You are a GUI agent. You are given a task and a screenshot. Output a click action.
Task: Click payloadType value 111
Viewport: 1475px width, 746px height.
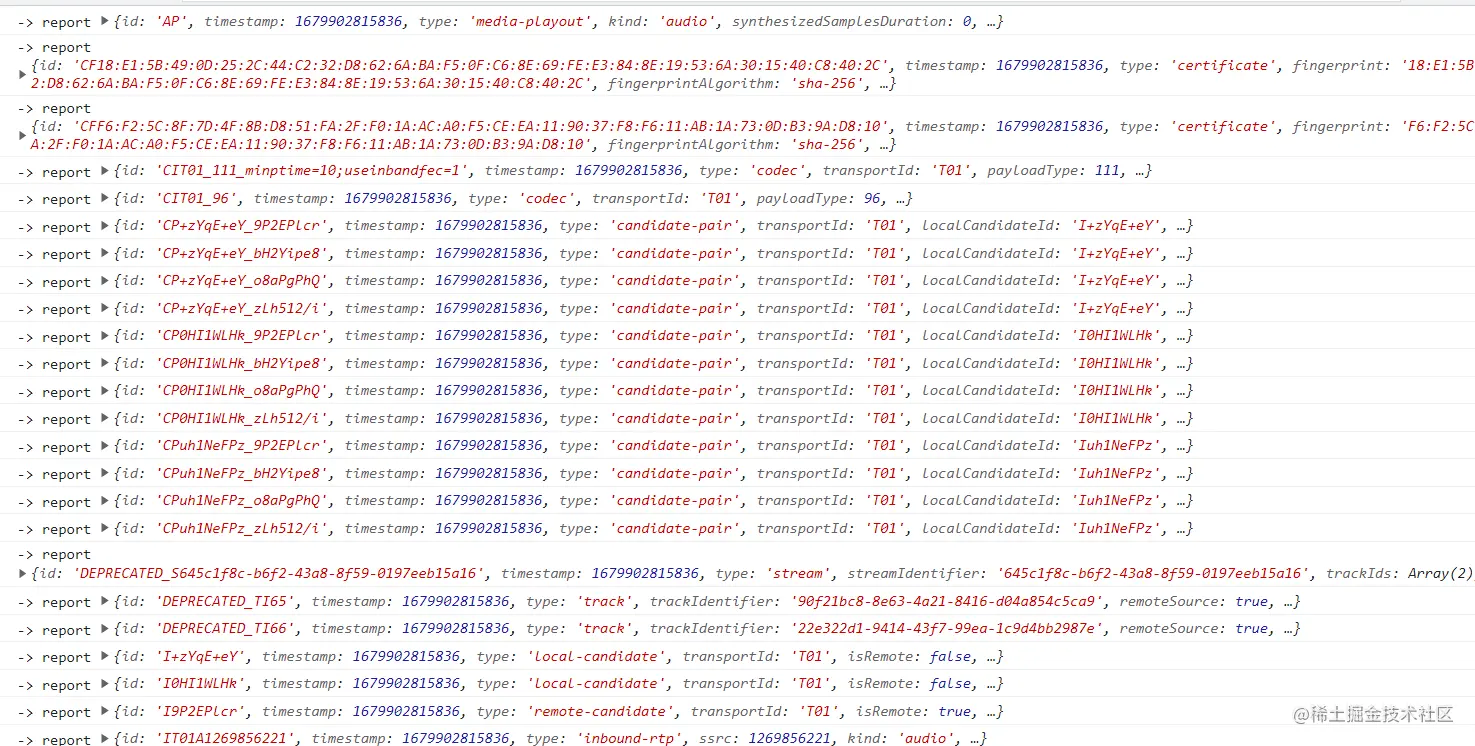click(x=1108, y=171)
